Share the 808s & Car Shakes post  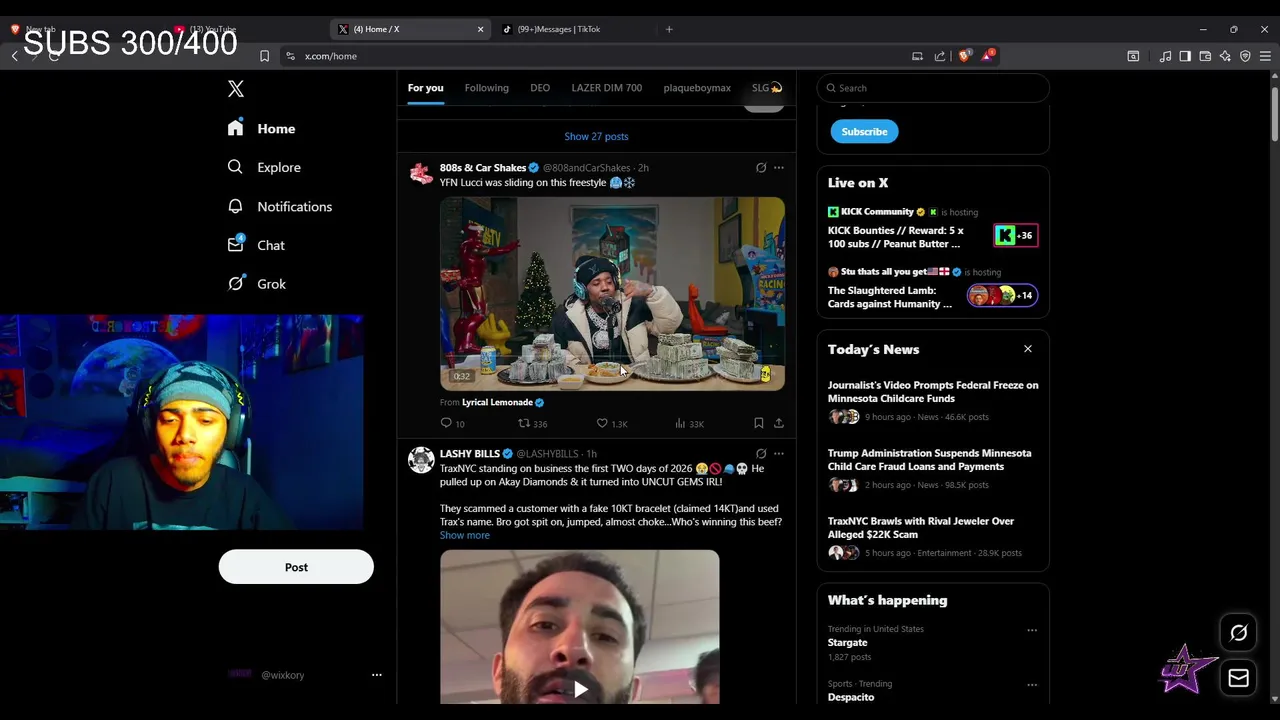tap(779, 423)
